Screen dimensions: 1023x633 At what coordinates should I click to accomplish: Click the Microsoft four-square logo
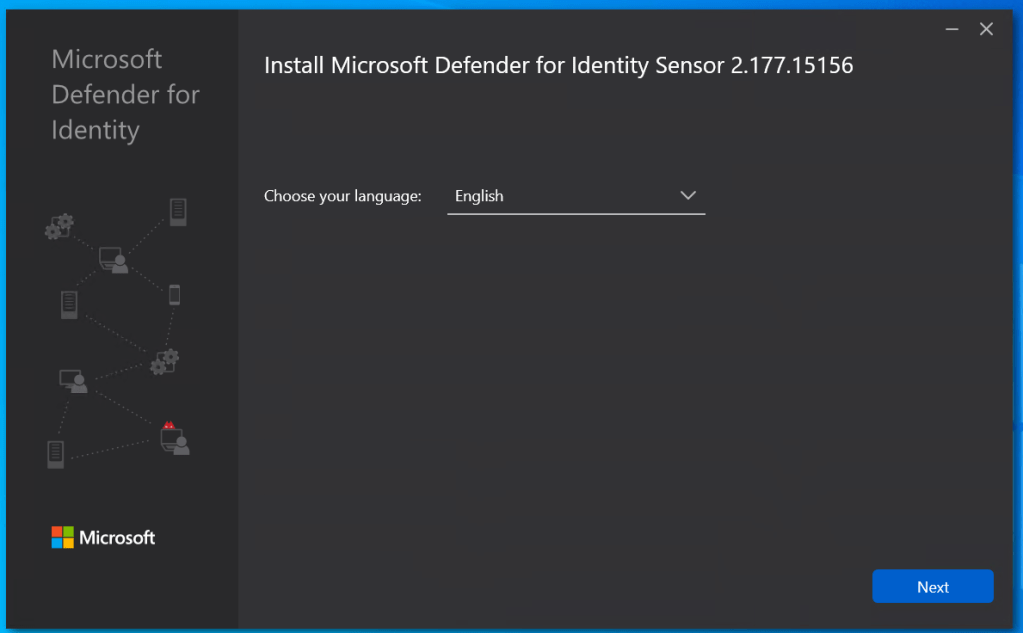[62, 537]
